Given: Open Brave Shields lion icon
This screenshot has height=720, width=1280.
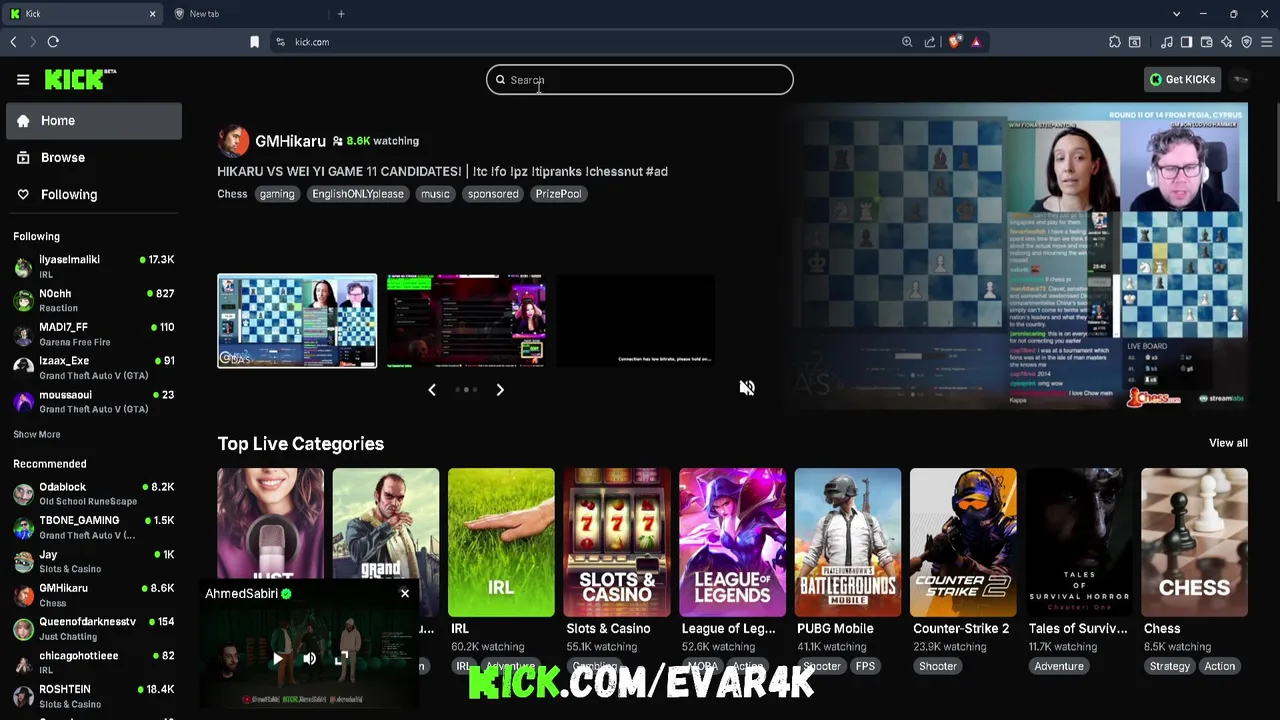Looking at the screenshot, I should point(955,42).
